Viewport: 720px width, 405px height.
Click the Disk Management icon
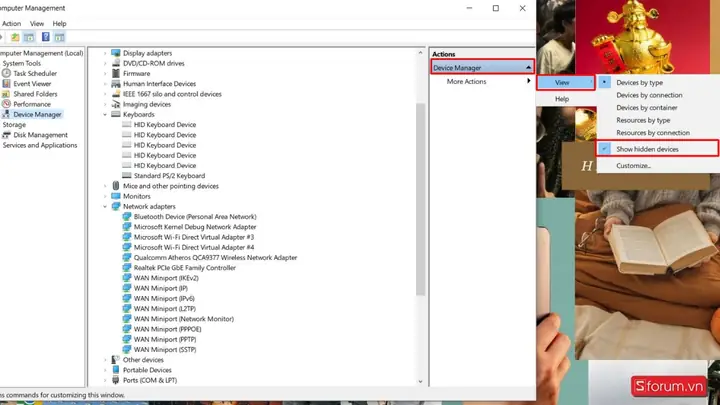click(6, 135)
